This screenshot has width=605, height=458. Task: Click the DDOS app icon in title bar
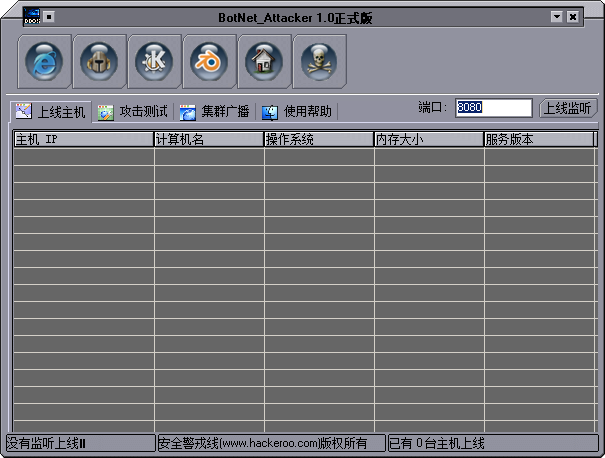point(31,16)
